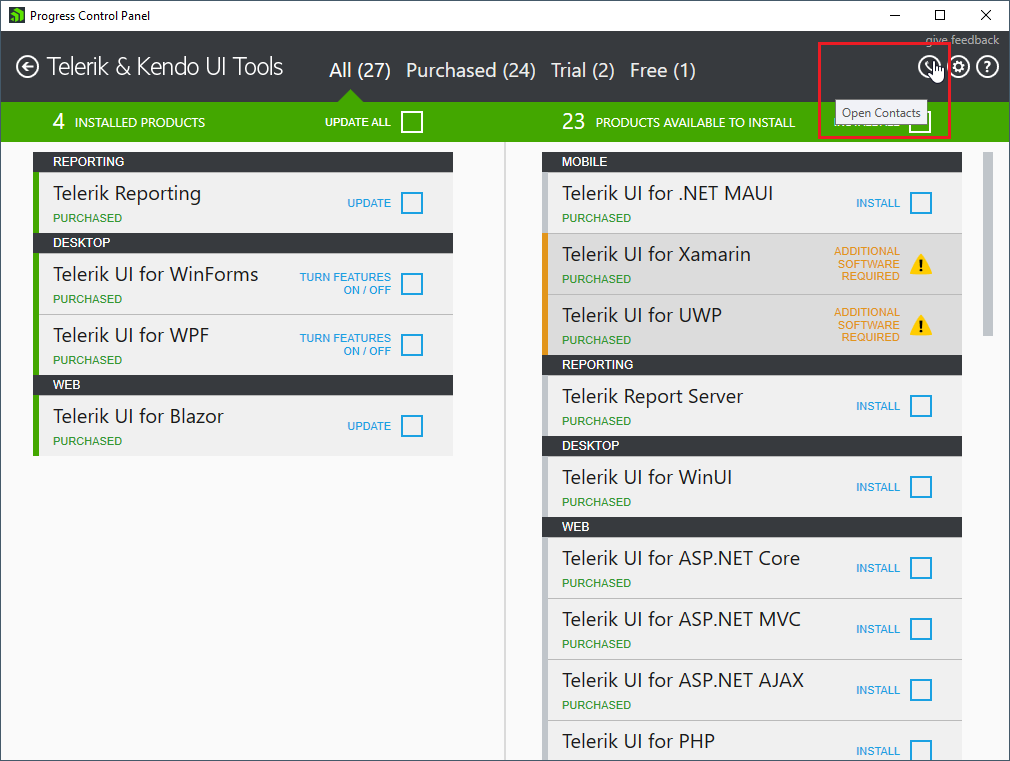Click the give feedback link

coord(962,39)
